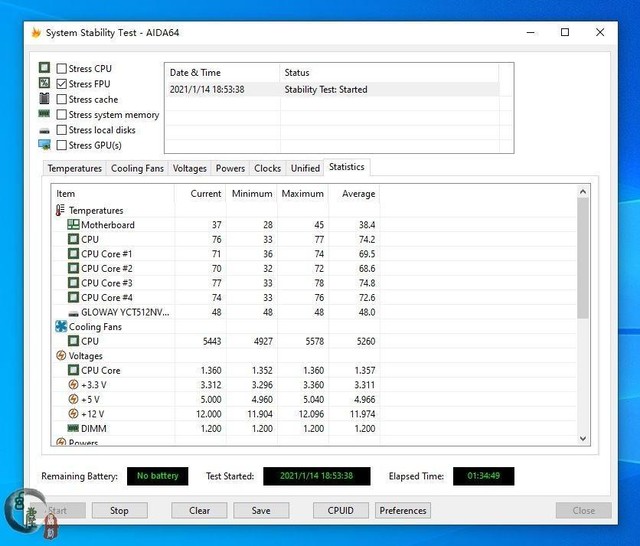Click the 2021/1/14 18:53:38 log date cell

point(207,89)
